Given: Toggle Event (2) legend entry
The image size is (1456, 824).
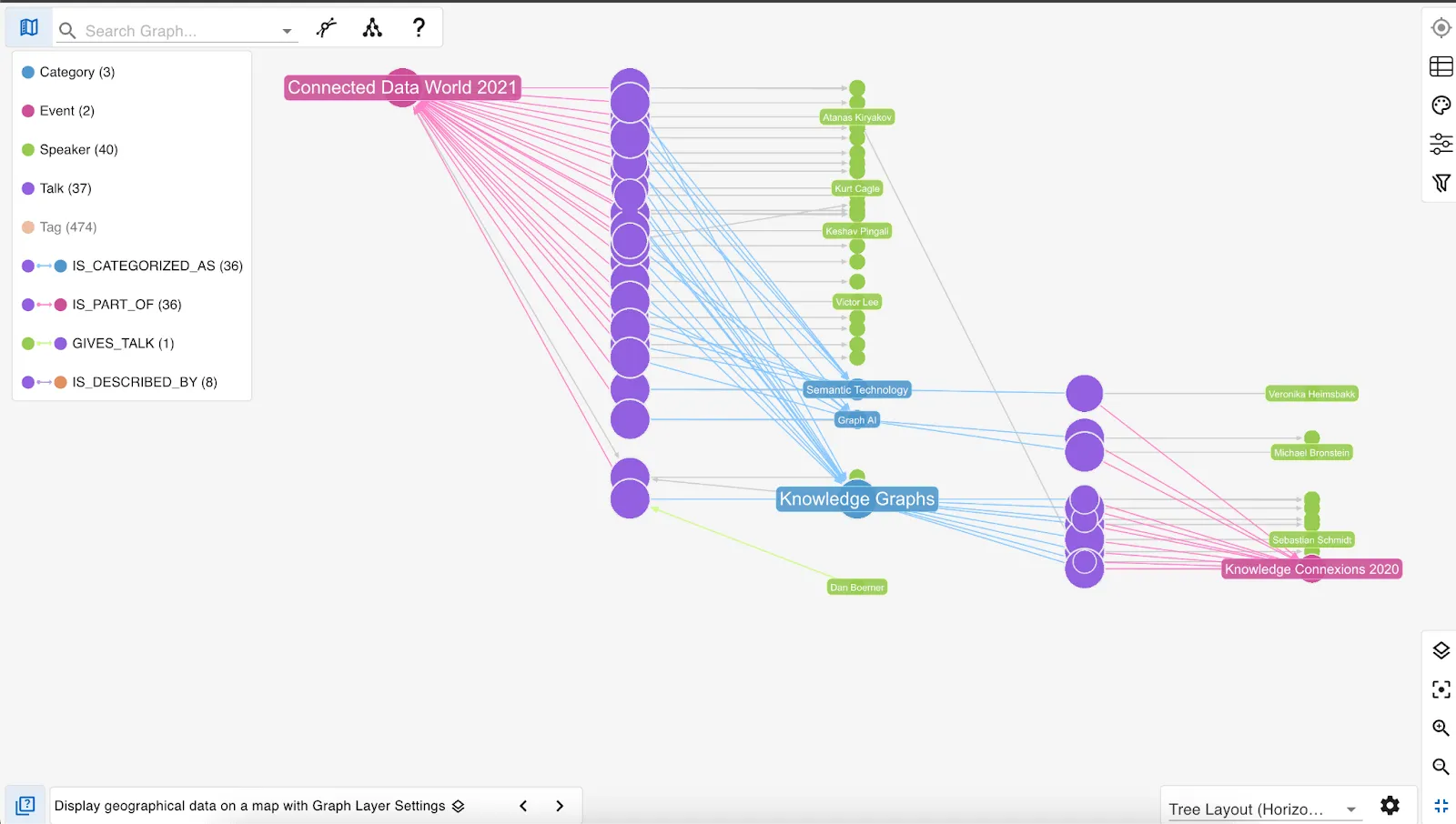Looking at the screenshot, I should tap(58, 111).
